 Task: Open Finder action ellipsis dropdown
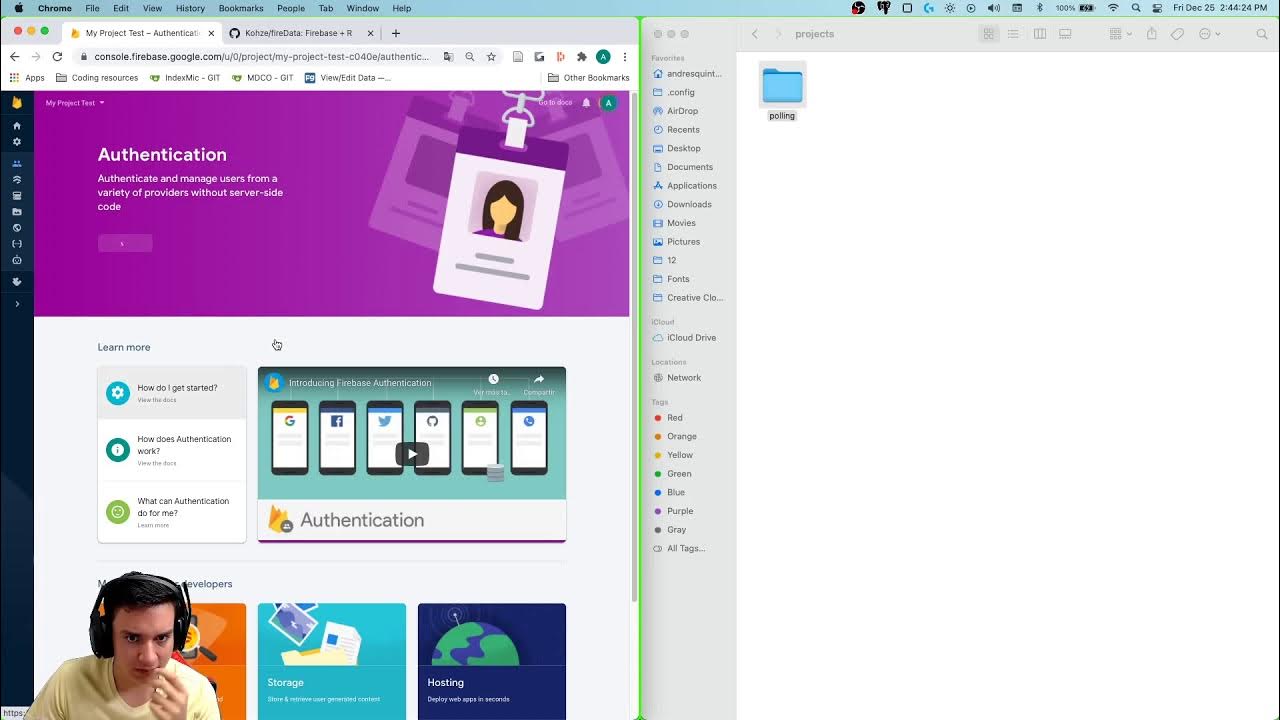[1209, 34]
